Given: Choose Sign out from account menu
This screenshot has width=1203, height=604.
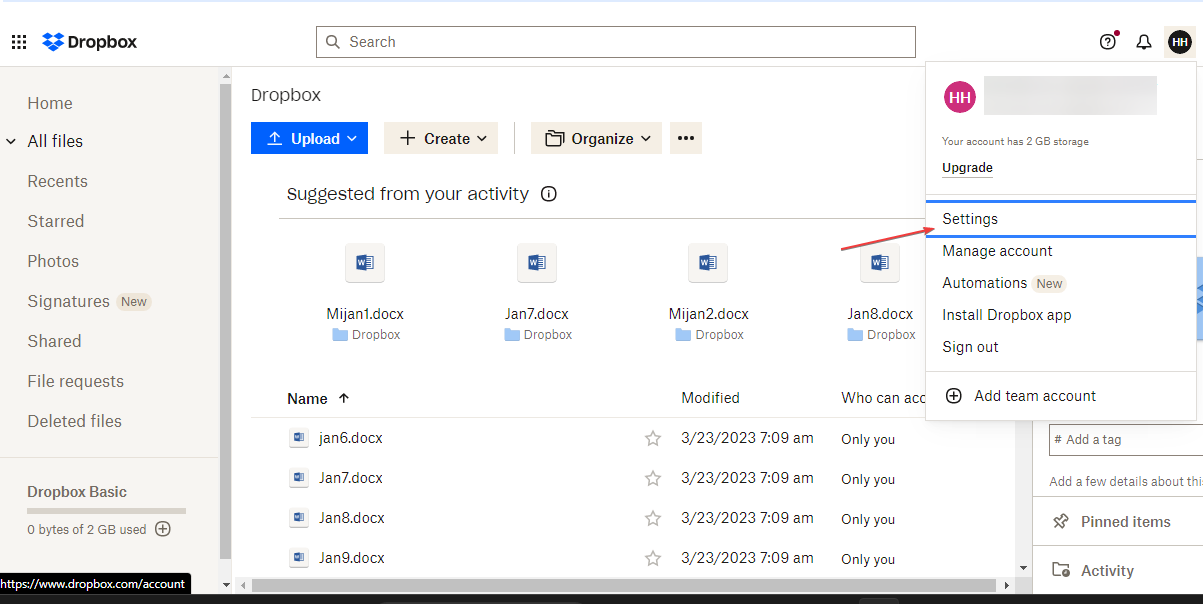Looking at the screenshot, I should tap(970, 347).
